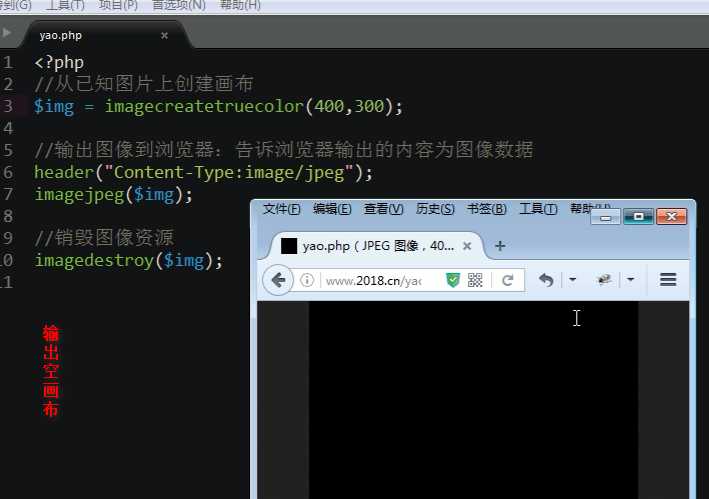Viewport: 709px width, 499px height.
Task: Open the 工具(T) menu in the editor
Action: point(65,5)
